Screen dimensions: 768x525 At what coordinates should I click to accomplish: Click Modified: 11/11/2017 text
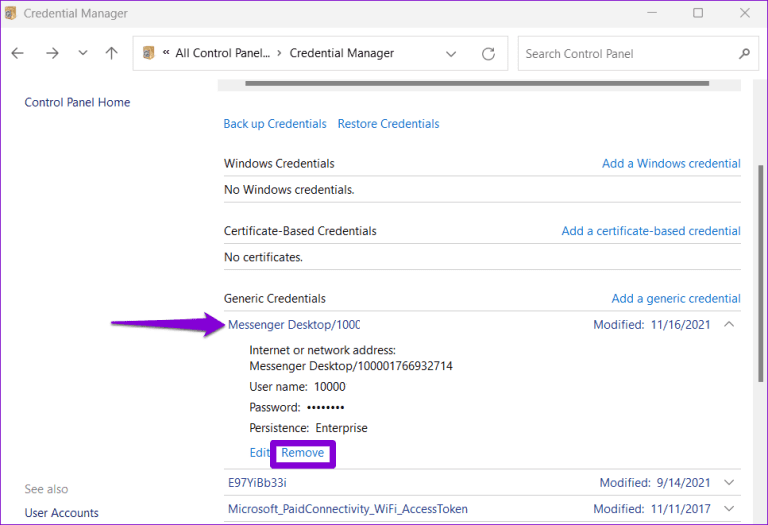(x=651, y=509)
